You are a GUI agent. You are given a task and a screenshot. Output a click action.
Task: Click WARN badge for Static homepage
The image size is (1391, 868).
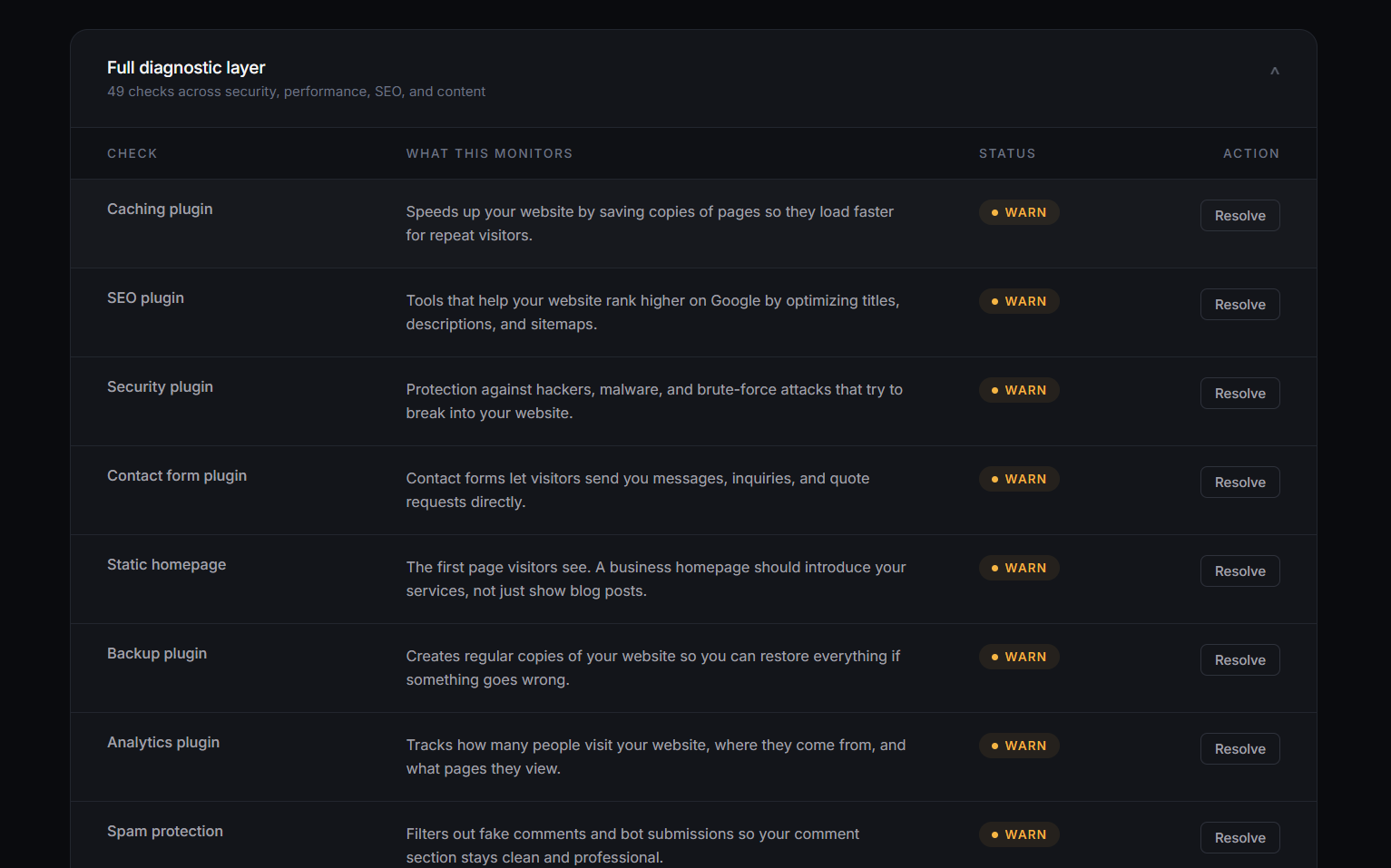coord(1019,568)
